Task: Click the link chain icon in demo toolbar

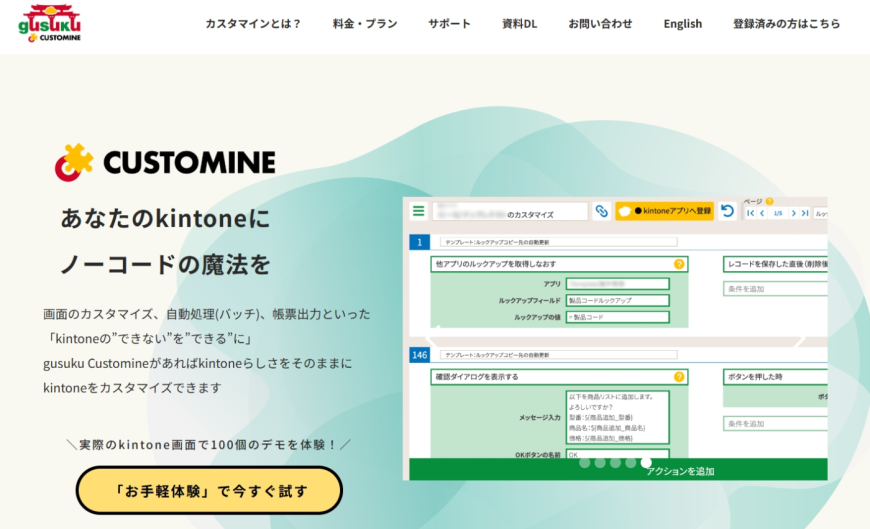Action: pyautogui.click(x=601, y=211)
